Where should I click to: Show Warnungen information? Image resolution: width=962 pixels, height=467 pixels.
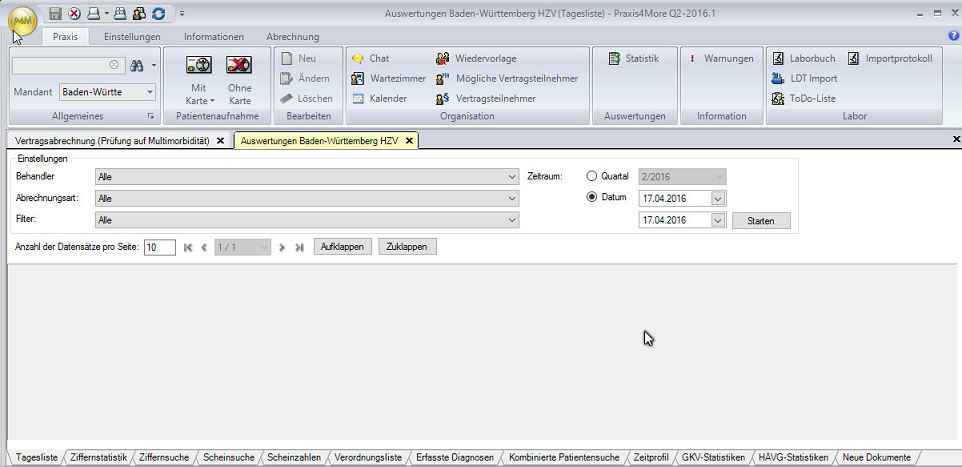(x=721, y=59)
